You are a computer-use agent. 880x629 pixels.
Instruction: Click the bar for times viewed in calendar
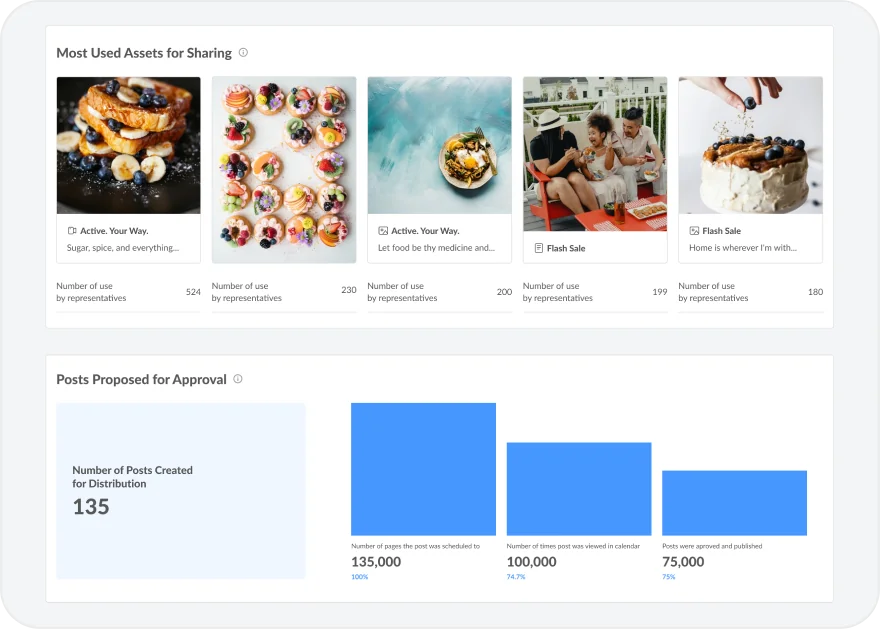(x=579, y=489)
